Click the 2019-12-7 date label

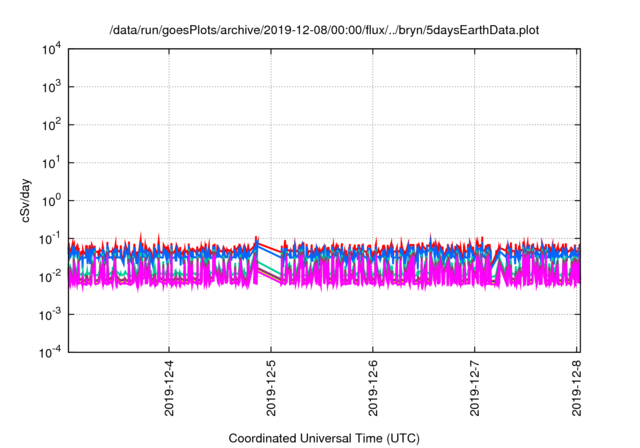[474, 388]
